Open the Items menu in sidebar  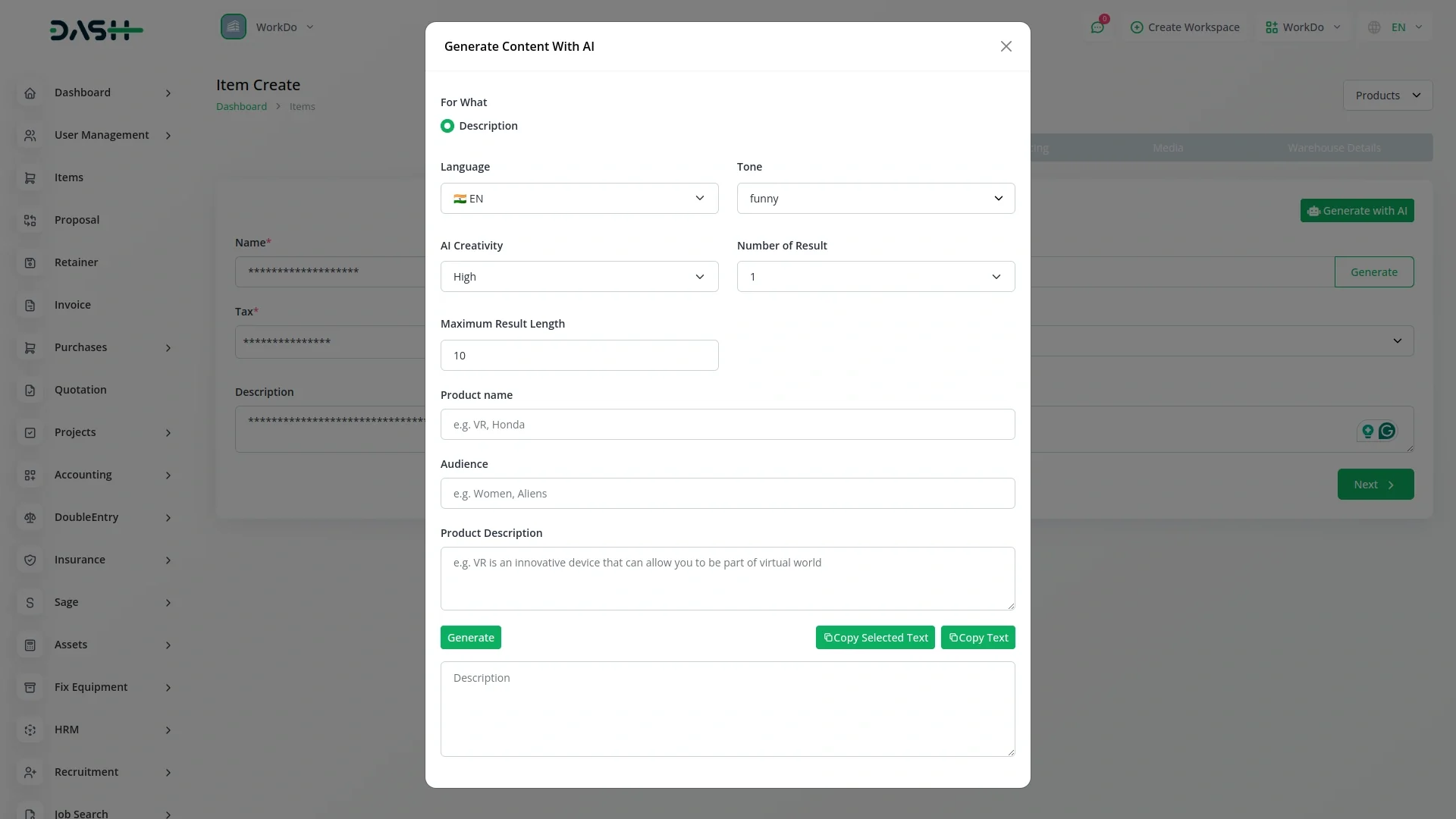69,177
